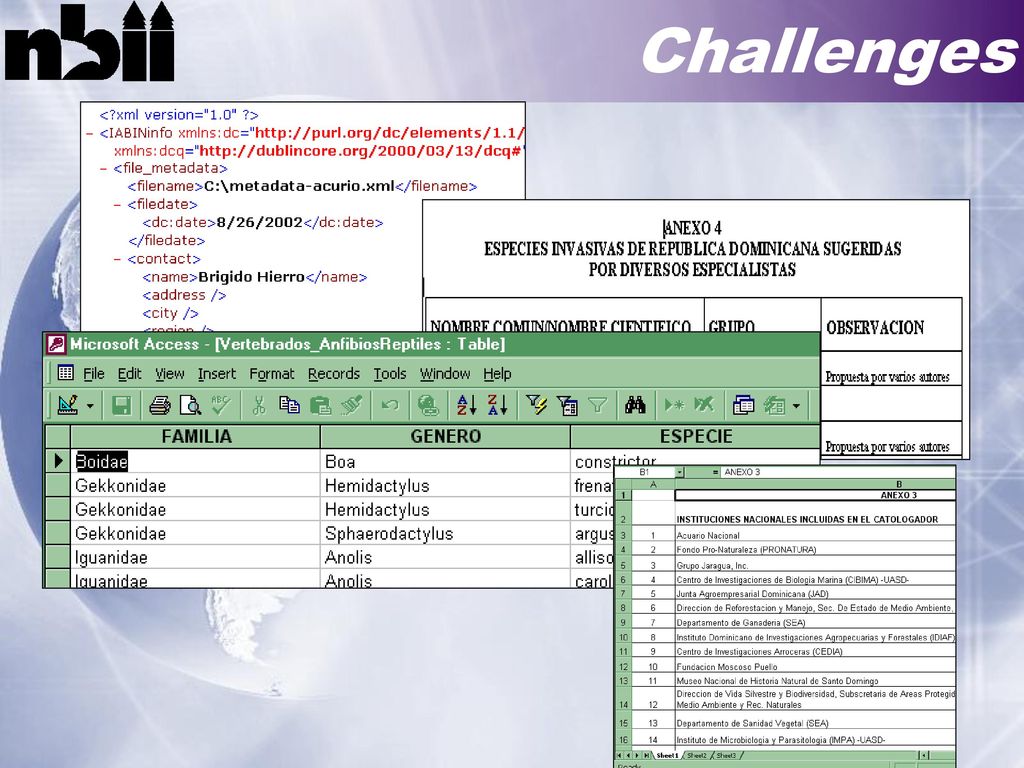This screenshot has height=768, width=1024.
Task: Click the Sphaerodactylus cell
Action: click(445, 534)
